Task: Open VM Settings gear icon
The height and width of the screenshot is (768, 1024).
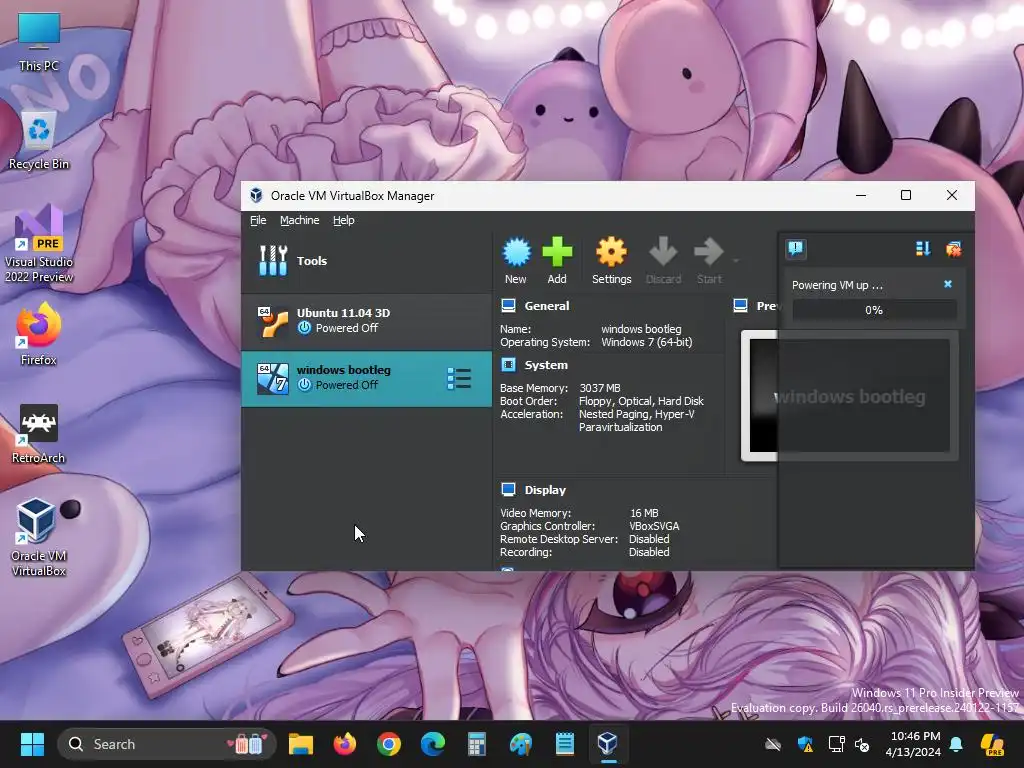Action: click(x=611, y=252)
